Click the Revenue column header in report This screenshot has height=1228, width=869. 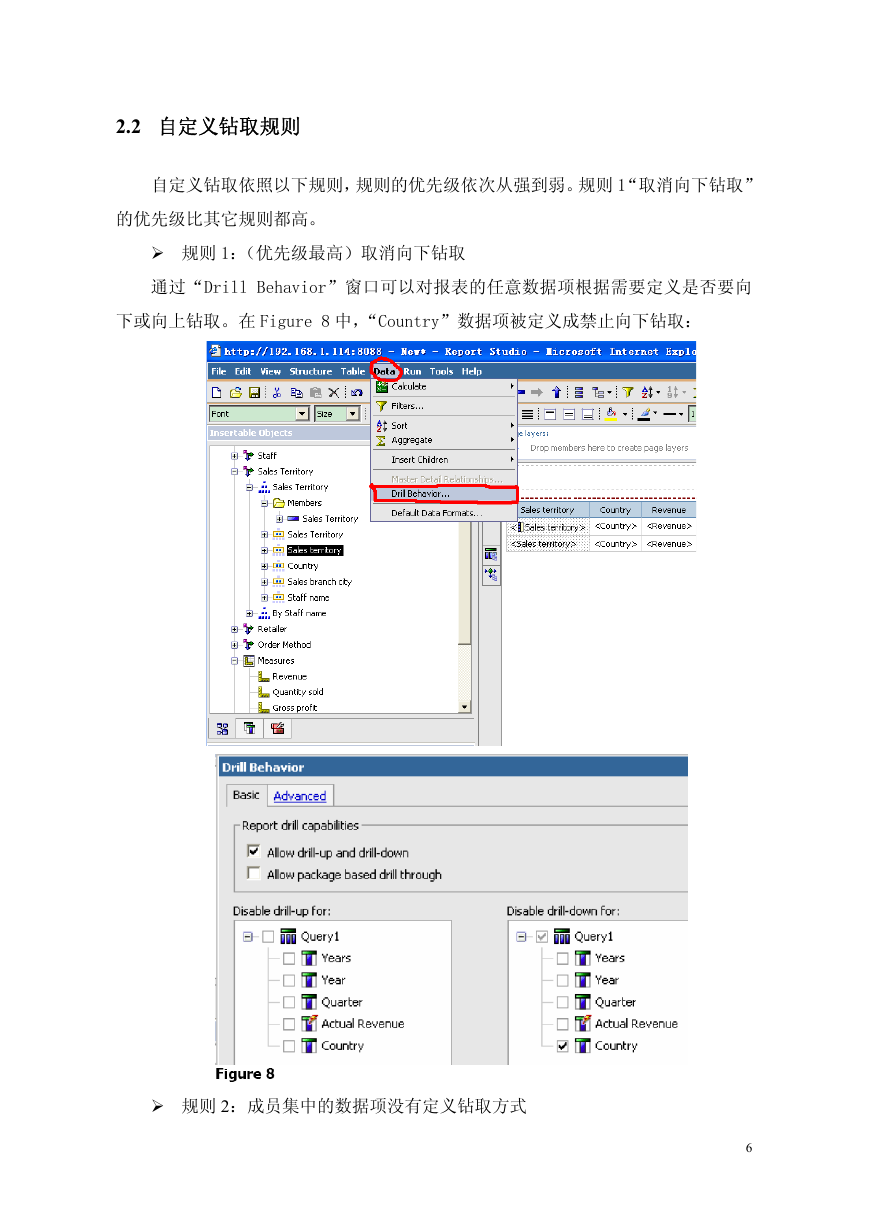coord(669,510)
